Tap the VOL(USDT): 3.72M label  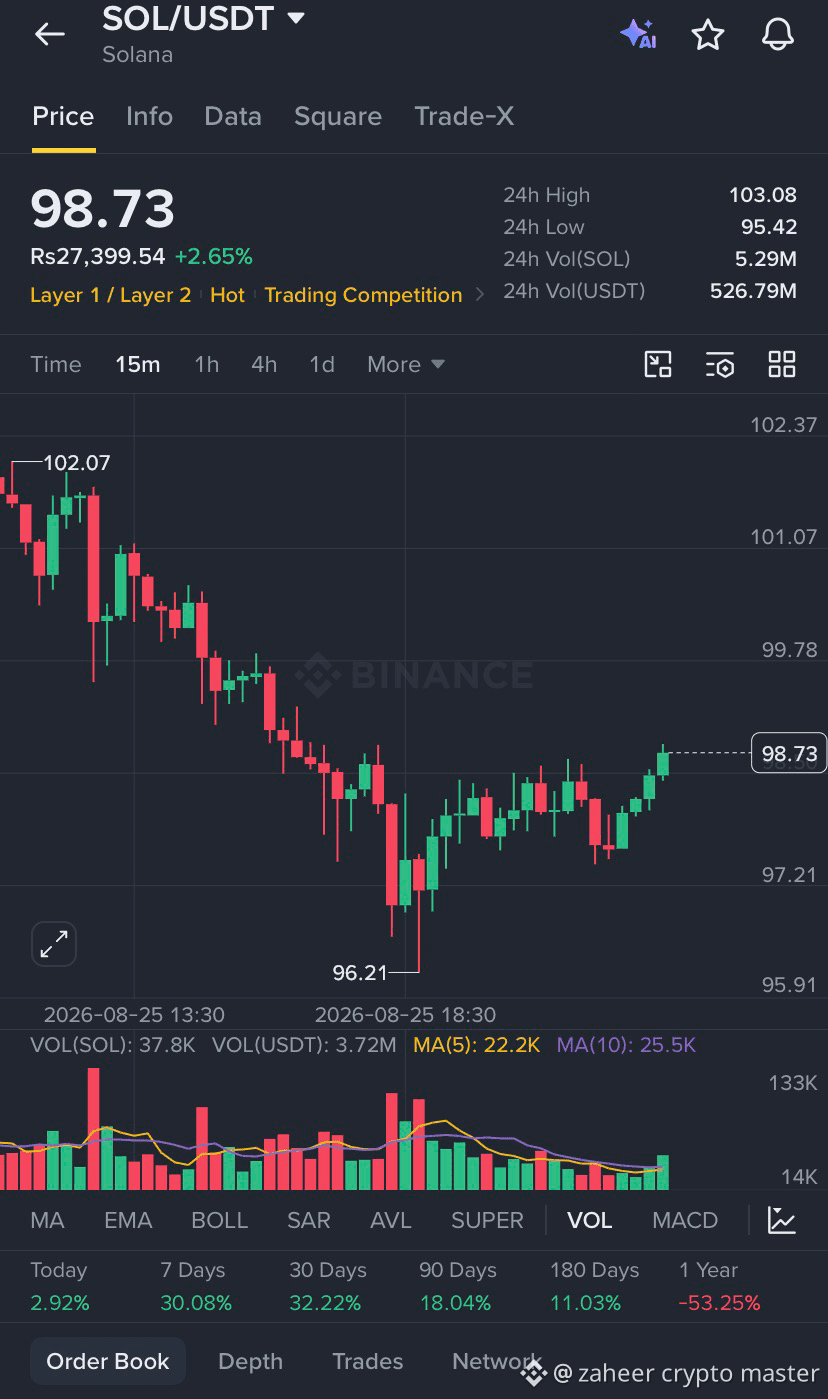click(x=304, y=1045)
